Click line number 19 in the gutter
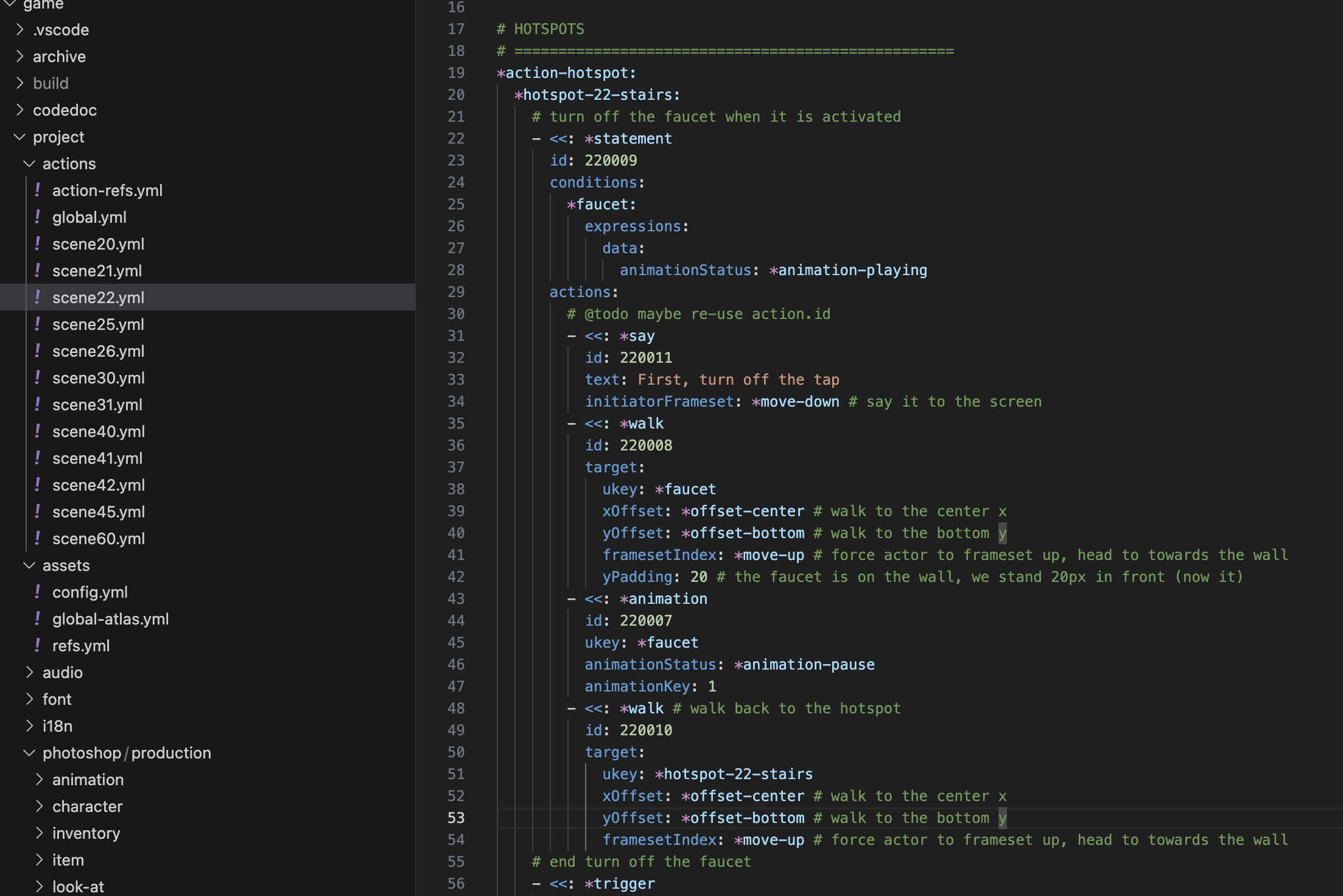The height and width of the screenshot is (896, 1343). click(x=456, y=73)
